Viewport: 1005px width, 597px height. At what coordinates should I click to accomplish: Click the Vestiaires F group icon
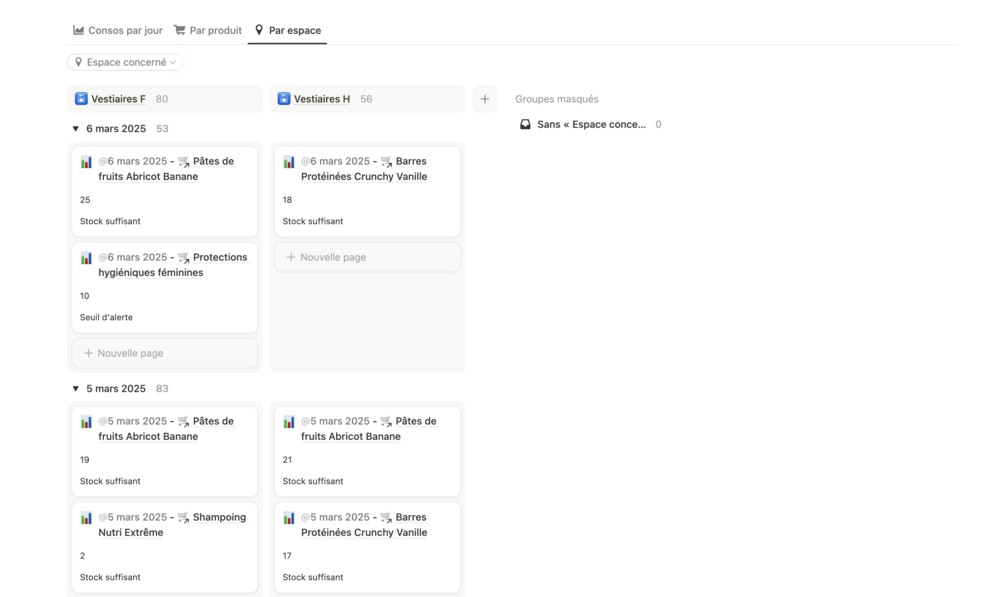point(81,99)
